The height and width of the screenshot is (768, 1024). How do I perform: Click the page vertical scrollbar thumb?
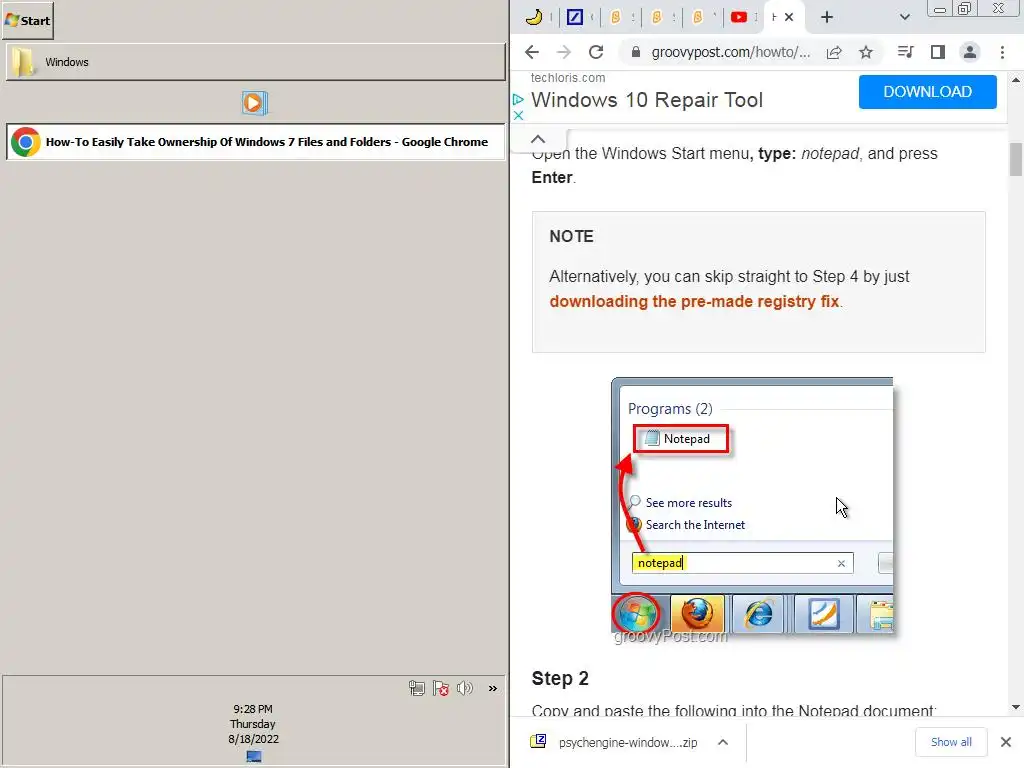tap(1016, 159)
